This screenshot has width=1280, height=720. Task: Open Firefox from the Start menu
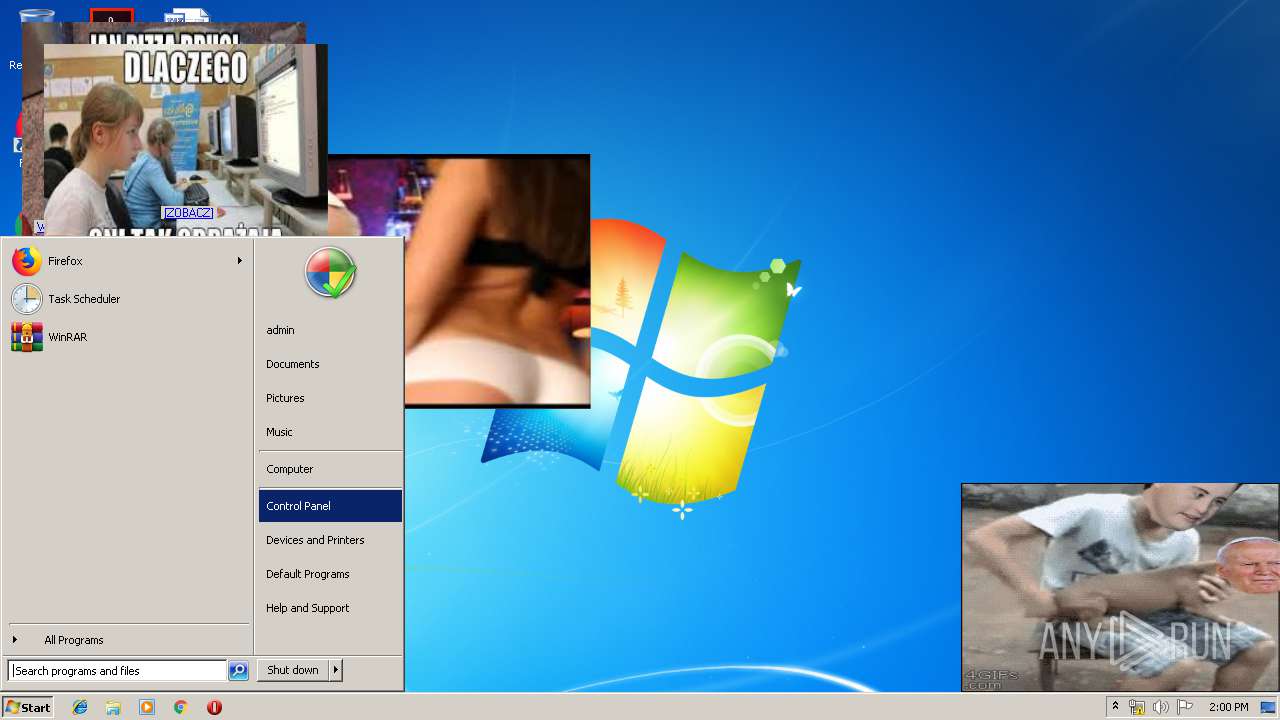click(127, 261)
